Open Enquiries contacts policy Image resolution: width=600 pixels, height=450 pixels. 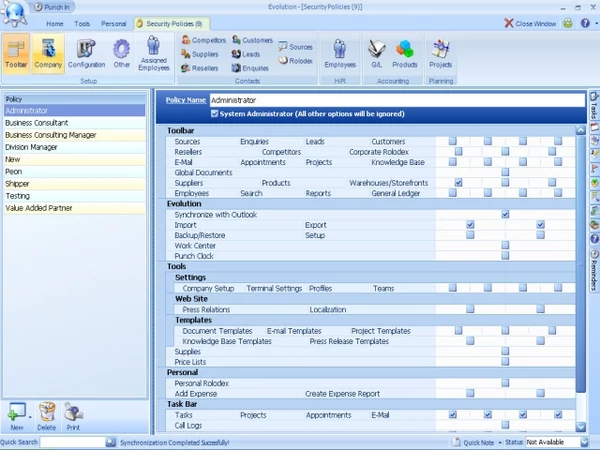tap(250, 68)
